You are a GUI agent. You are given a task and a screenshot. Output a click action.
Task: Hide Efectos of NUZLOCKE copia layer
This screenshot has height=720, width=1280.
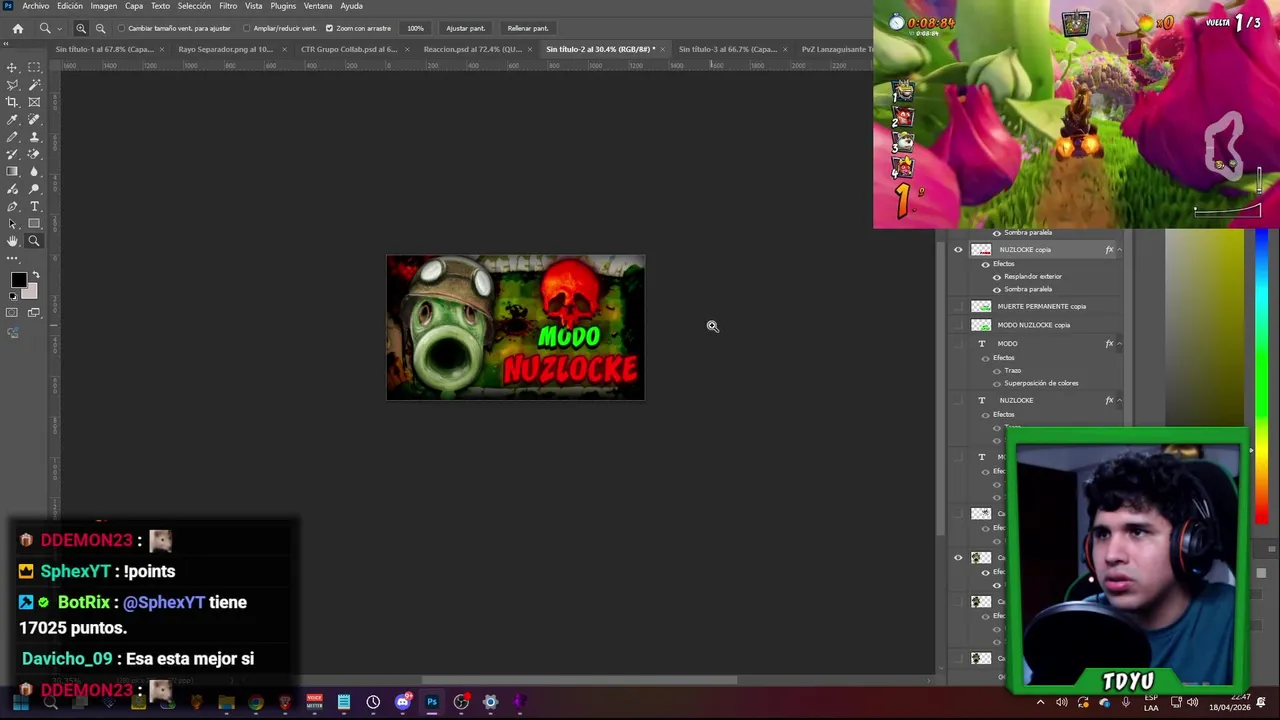[985, 264]
